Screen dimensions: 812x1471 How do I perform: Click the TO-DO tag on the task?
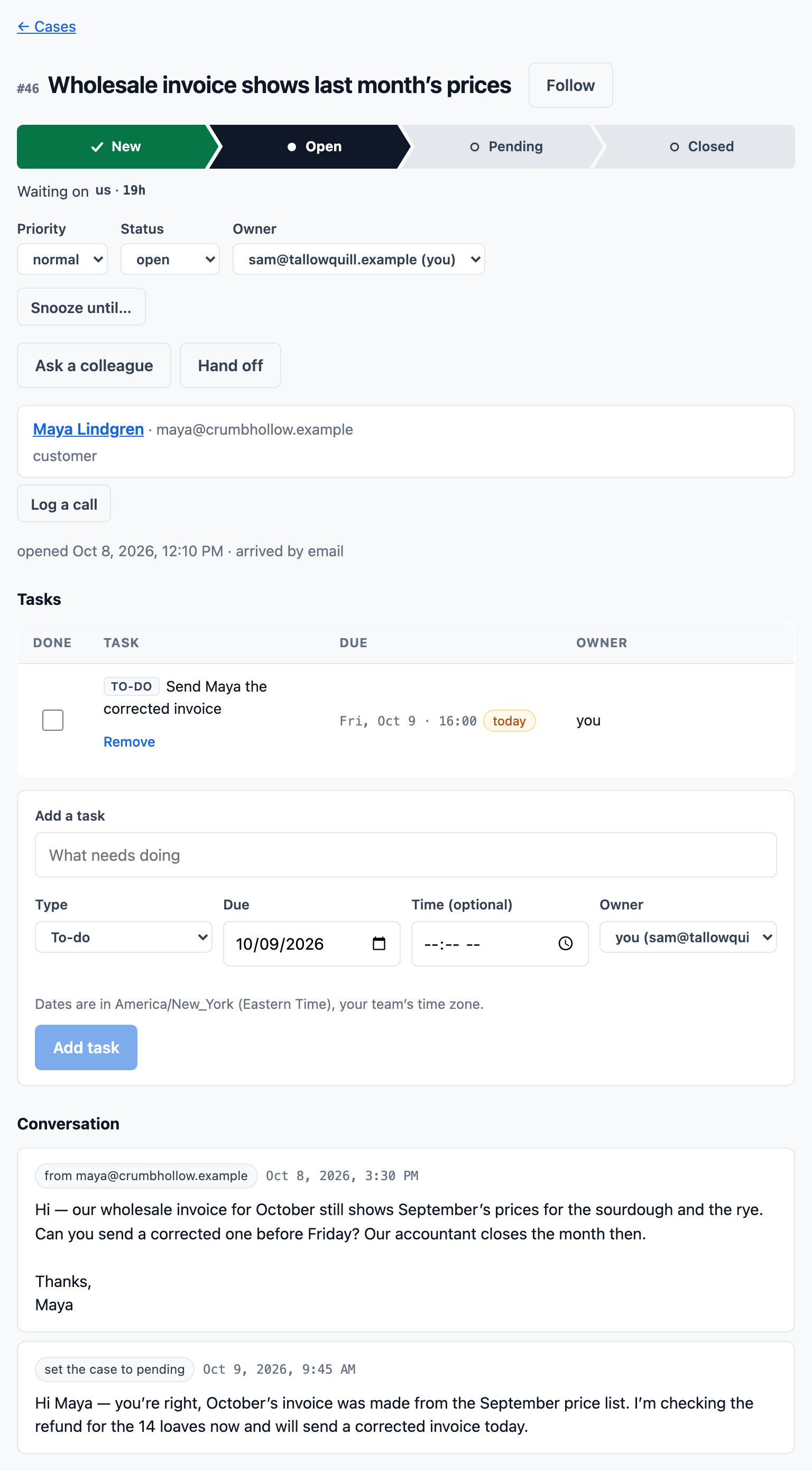coord(131,686)
